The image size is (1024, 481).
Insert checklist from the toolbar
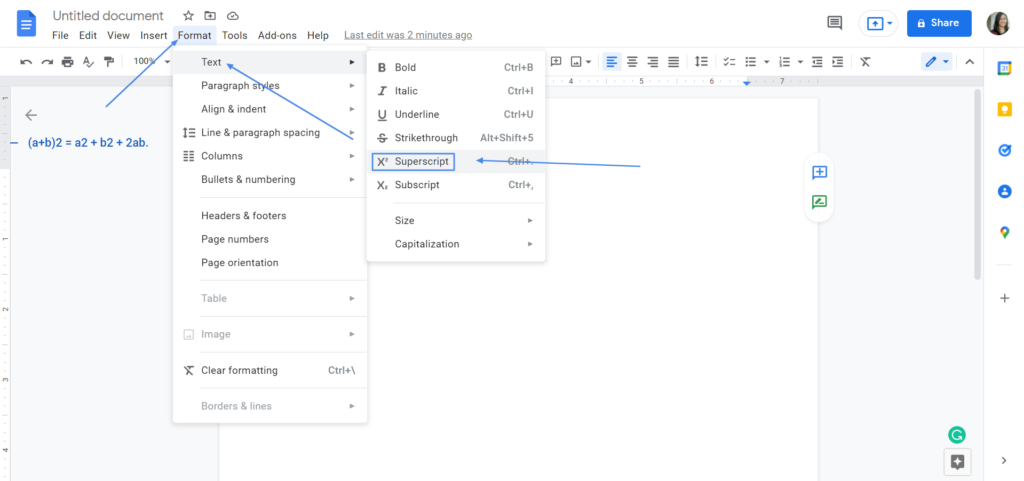(x=729, y=62)
